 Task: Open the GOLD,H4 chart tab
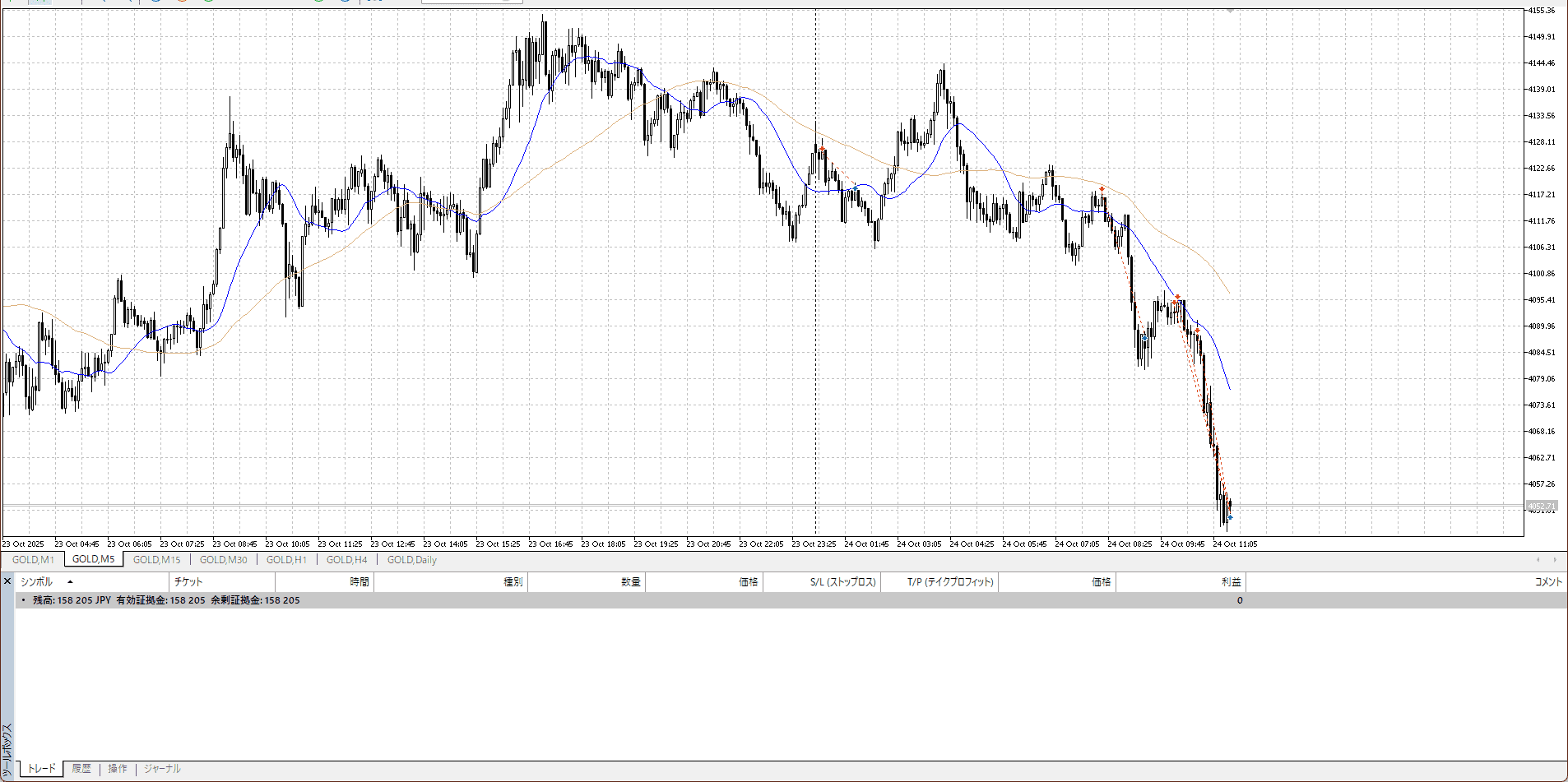(346, 560)
